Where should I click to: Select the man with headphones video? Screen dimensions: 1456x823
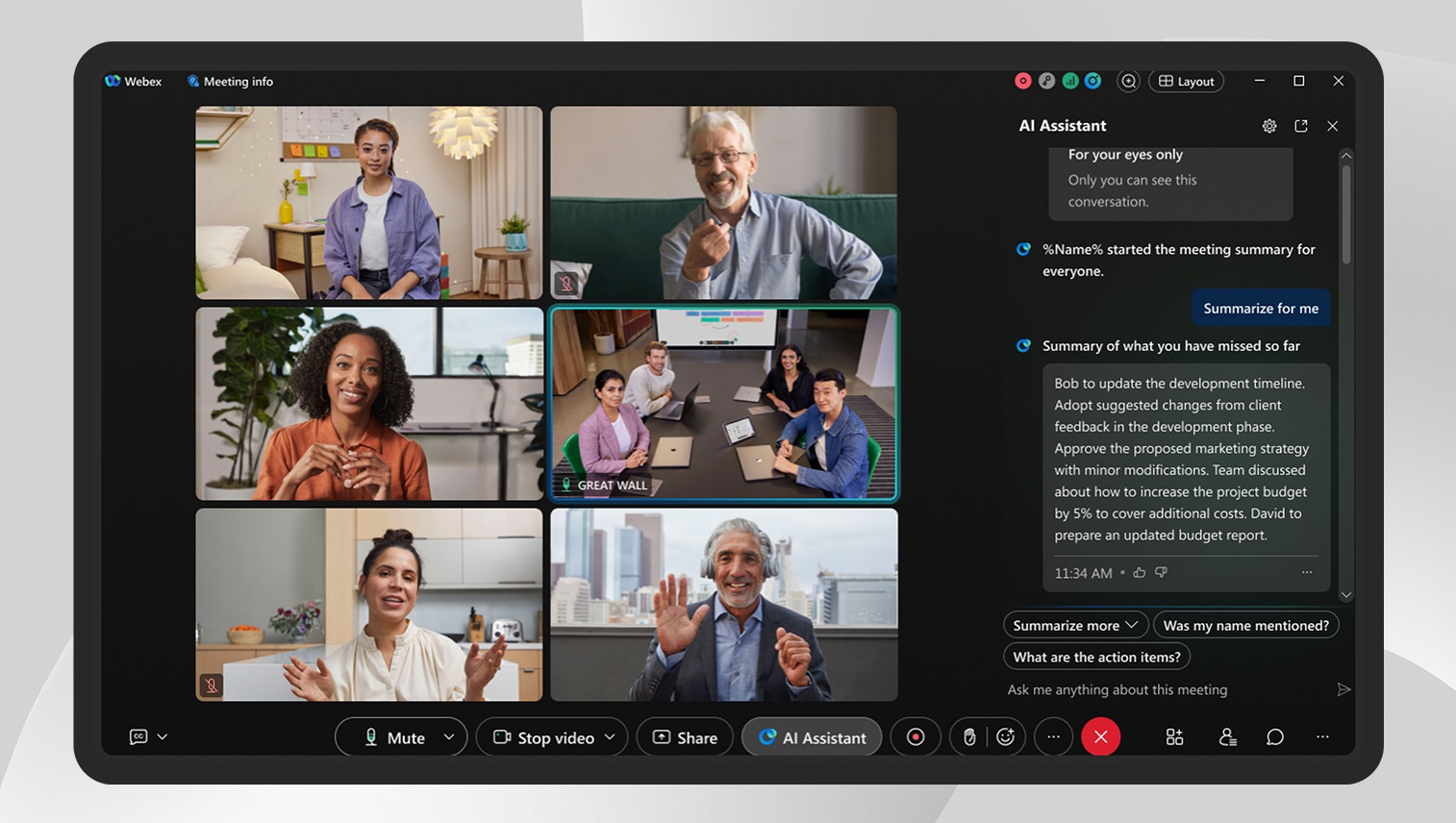(724, 605)
